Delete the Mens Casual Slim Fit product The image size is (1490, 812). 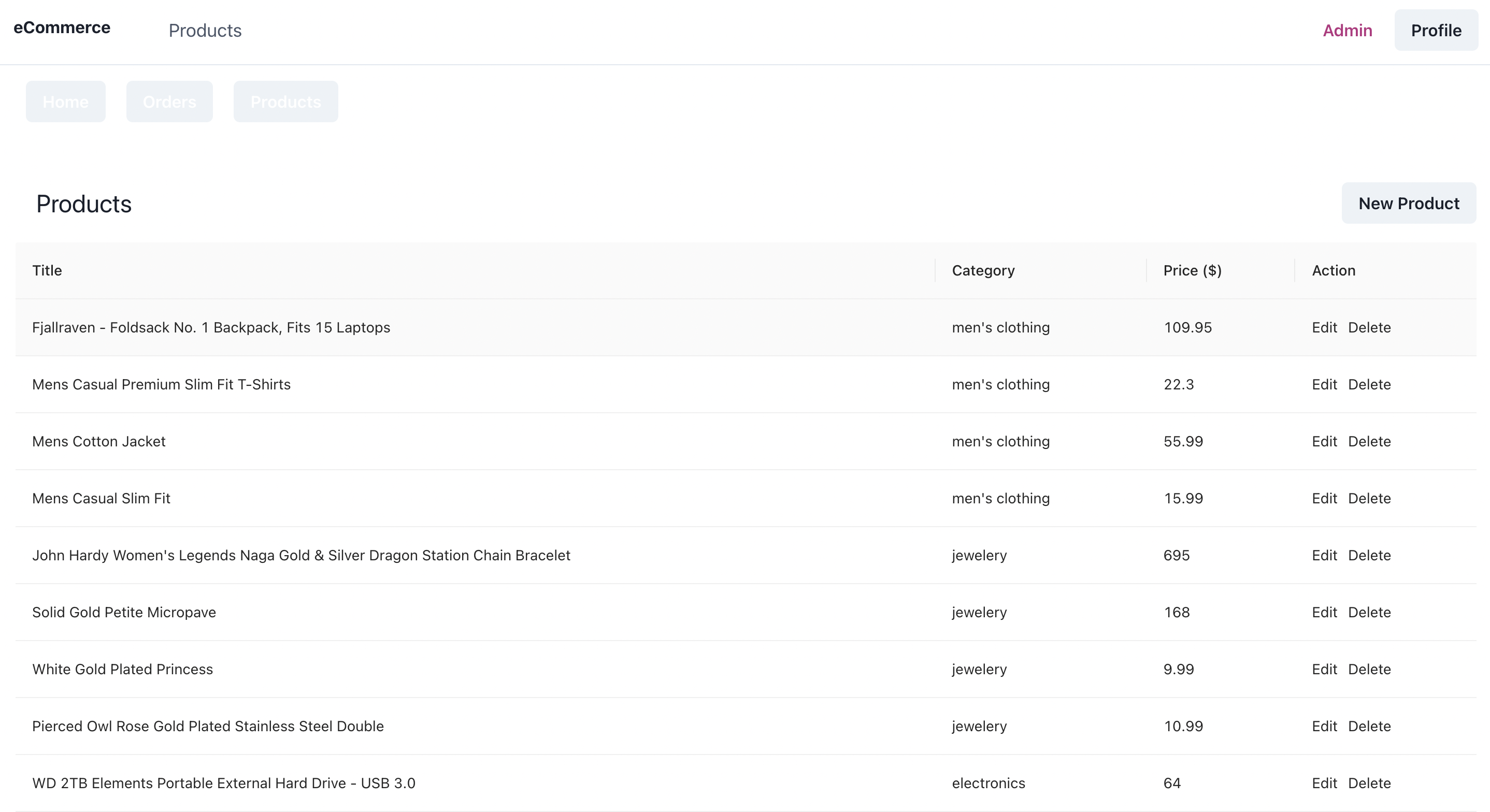(x=1370, y=498)
